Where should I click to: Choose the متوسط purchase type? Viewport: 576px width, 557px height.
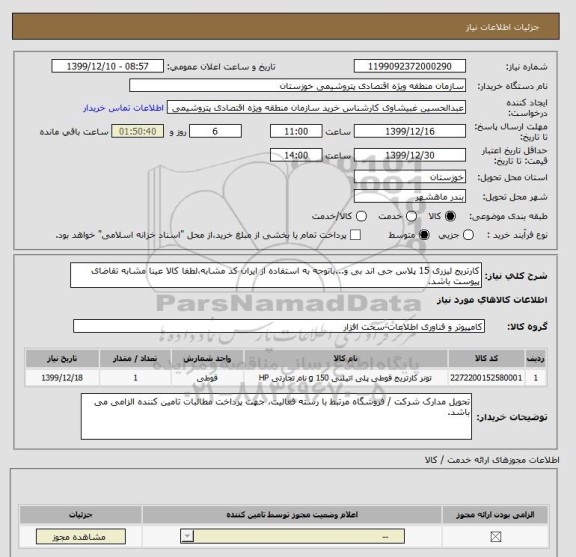point(424,235)
